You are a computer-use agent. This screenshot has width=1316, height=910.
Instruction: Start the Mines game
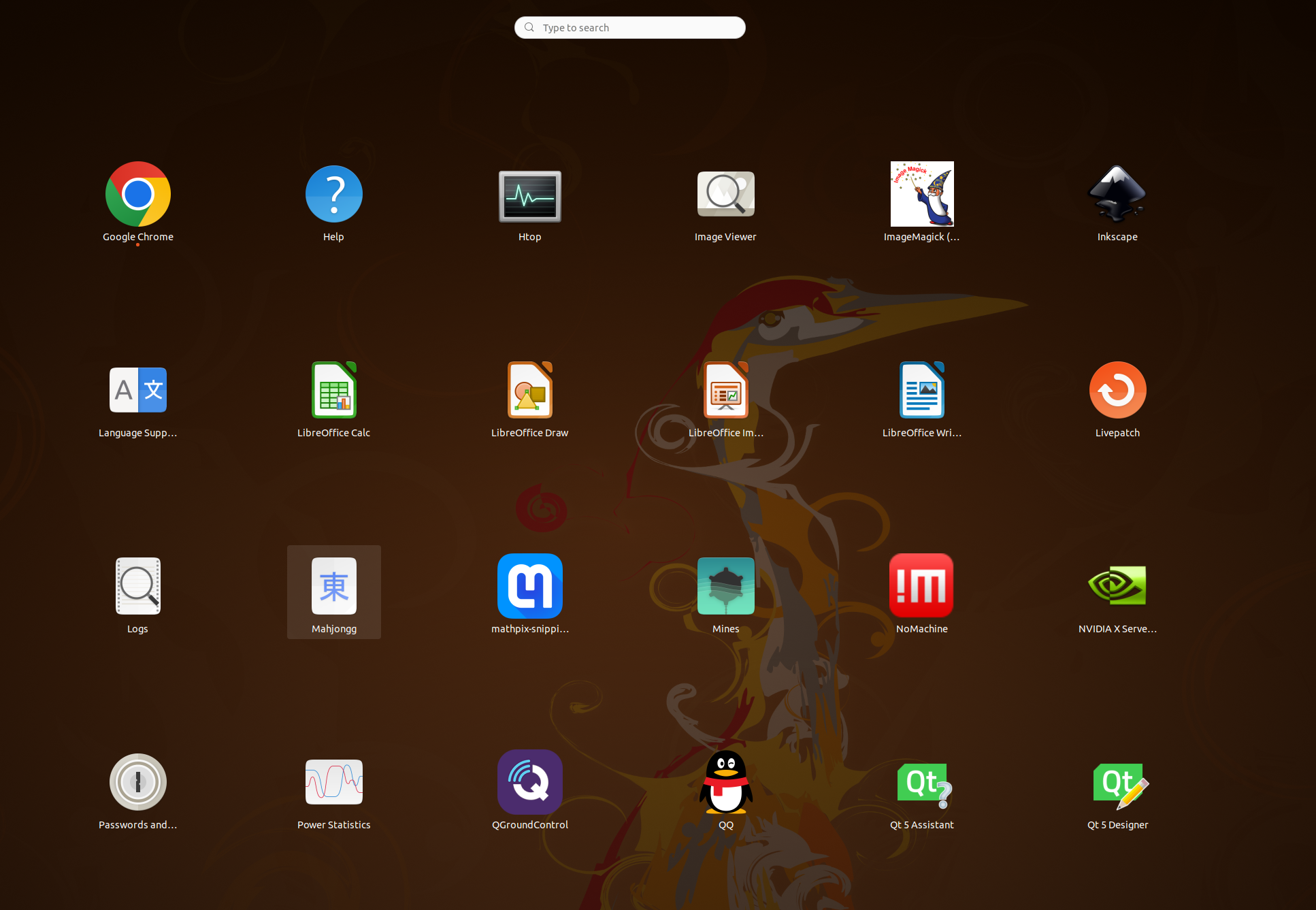tap(725, 586)
